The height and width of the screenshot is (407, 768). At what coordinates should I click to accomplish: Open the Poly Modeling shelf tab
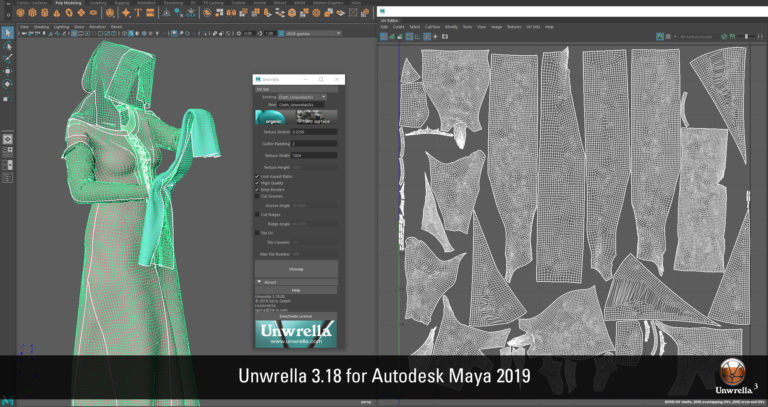68,2
